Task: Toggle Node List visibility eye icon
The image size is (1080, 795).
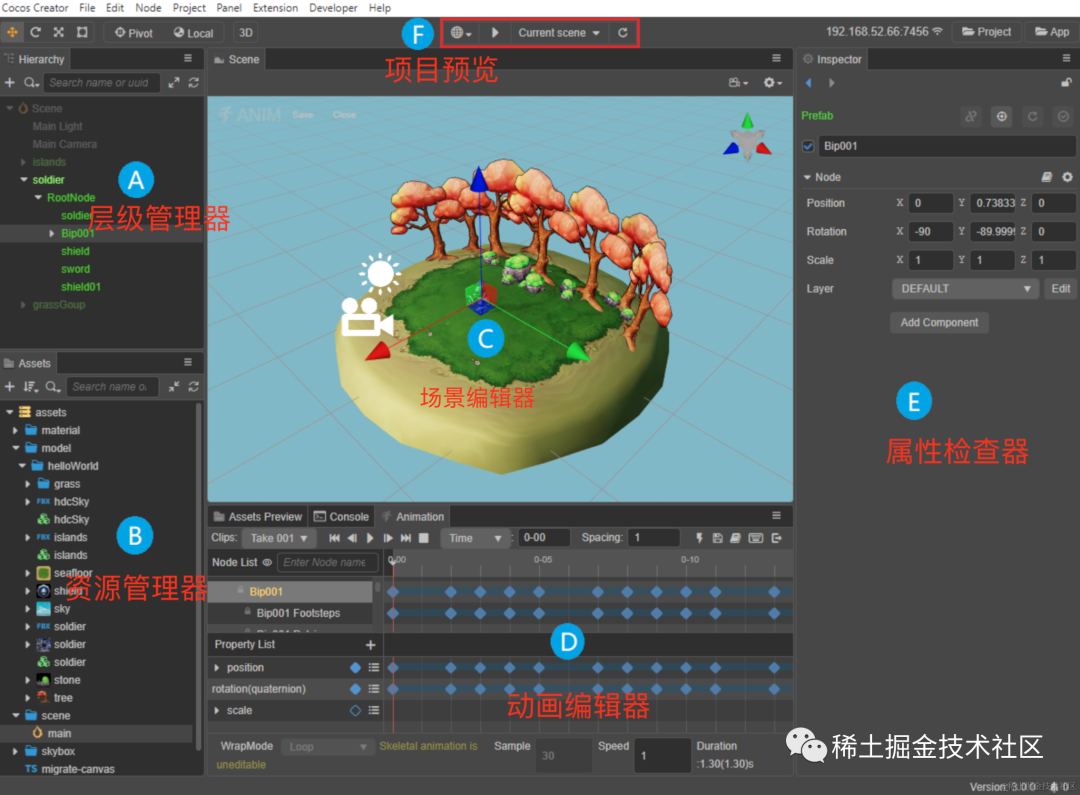Action: coord(267,562)
